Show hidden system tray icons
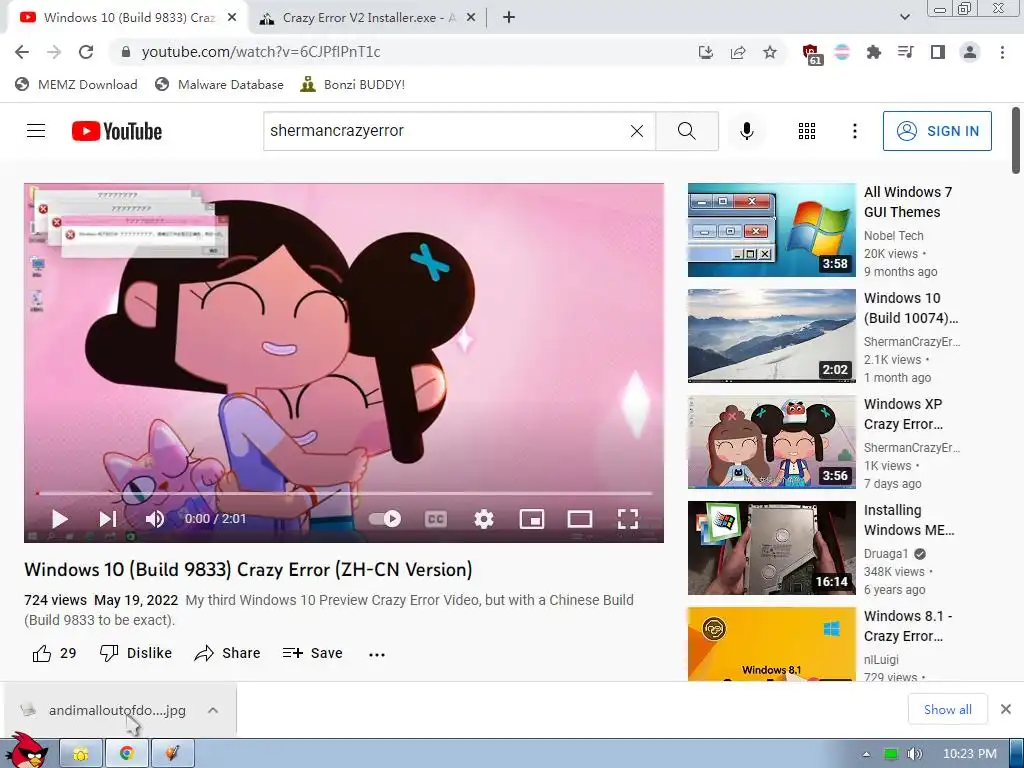Viewport: 1024px width, 768px height. tap(866, 754)
